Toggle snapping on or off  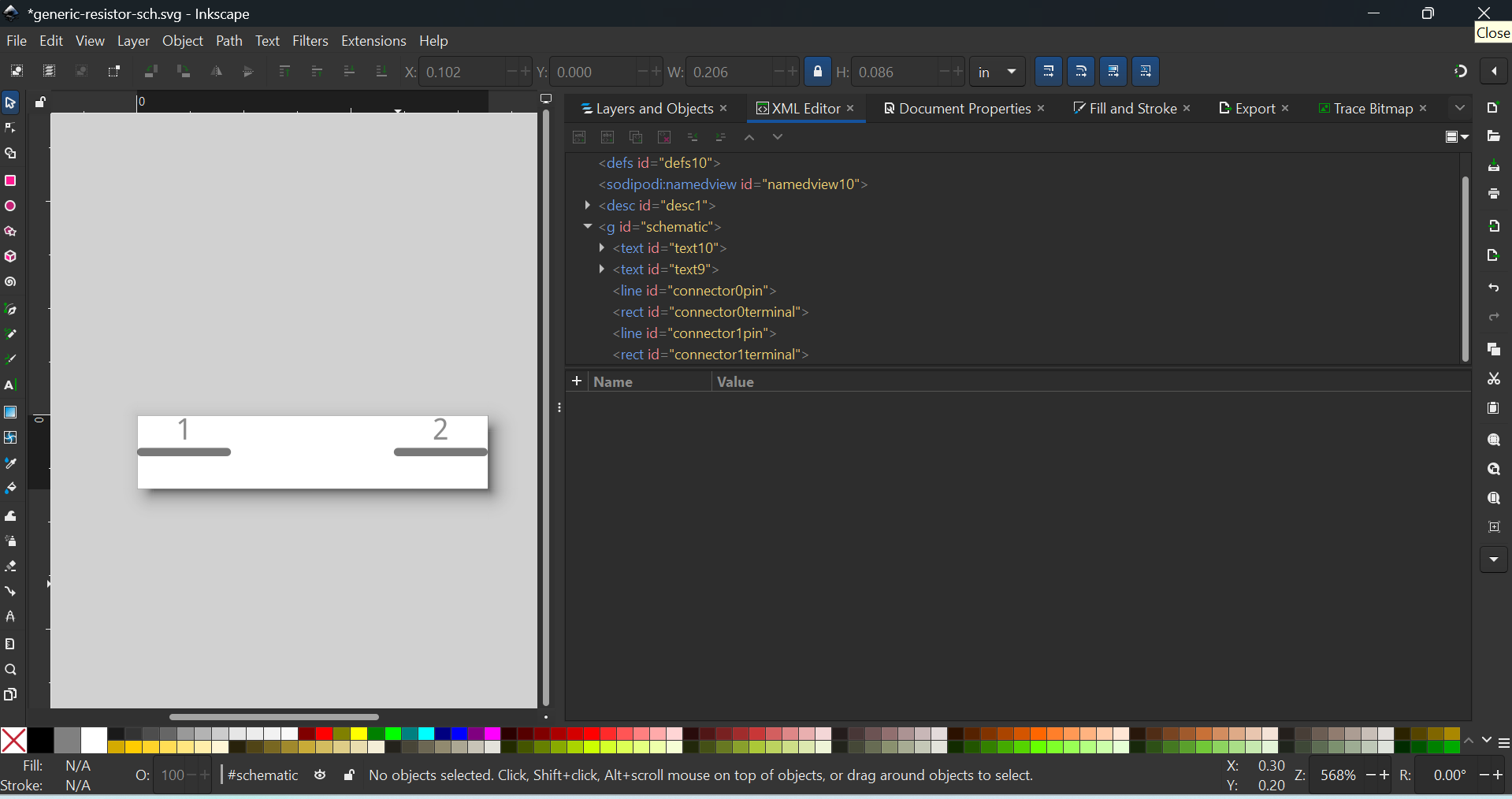tap(1460, 72)
